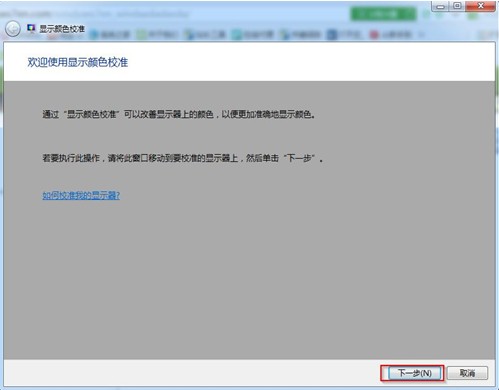Close the 显示颜色校准 window
The image size is (499, 390).
[x=480, y=6]
